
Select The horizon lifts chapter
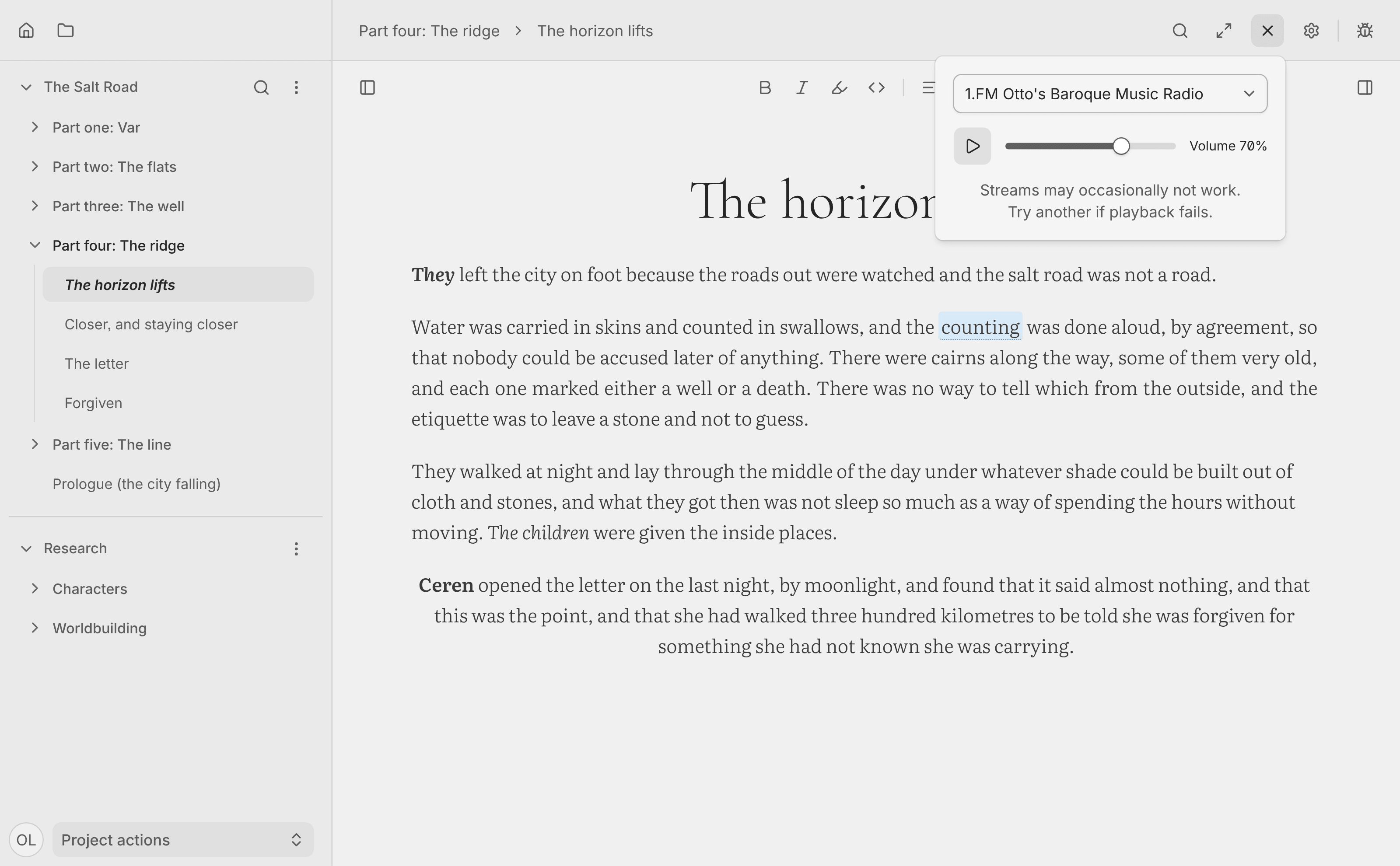coord(178,285)
